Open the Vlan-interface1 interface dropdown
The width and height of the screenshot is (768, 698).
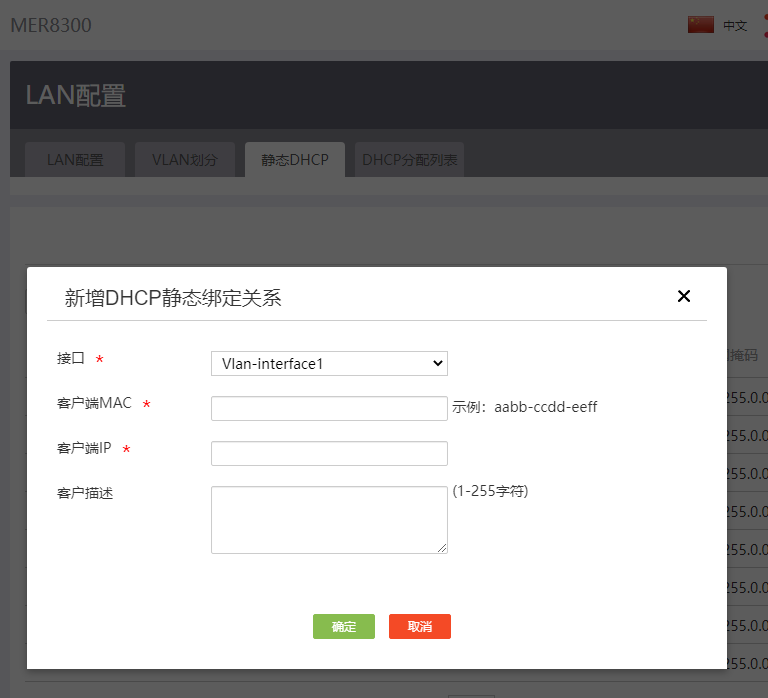[x=329, y=363]
